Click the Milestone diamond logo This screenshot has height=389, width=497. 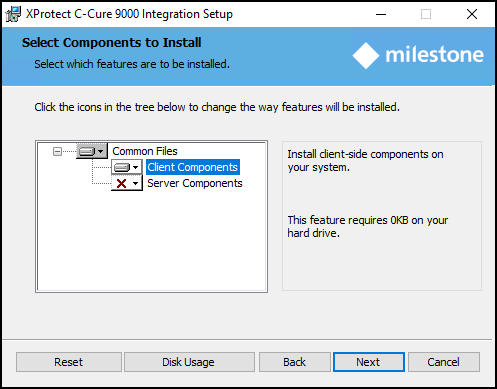point(366,55)
